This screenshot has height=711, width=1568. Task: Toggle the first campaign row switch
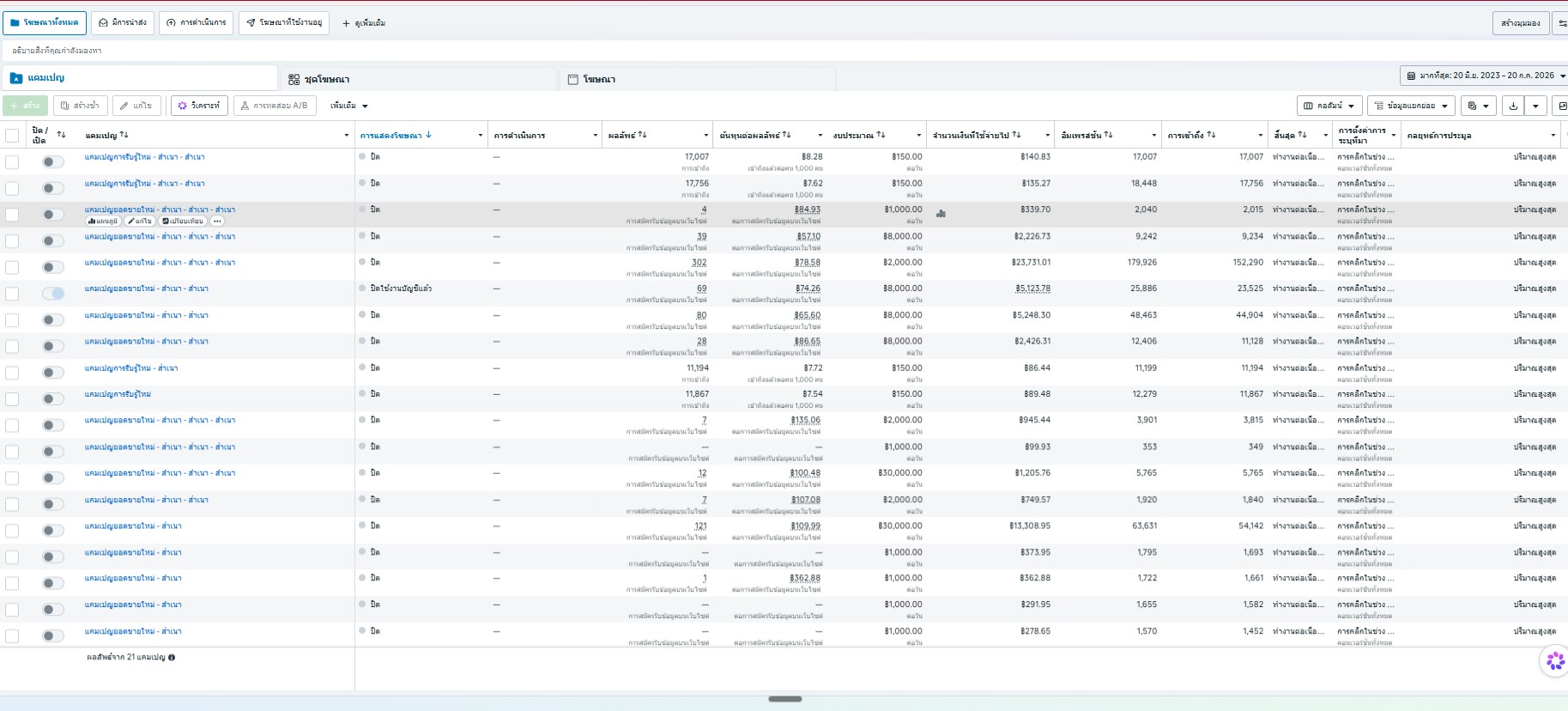click(53, 161)
